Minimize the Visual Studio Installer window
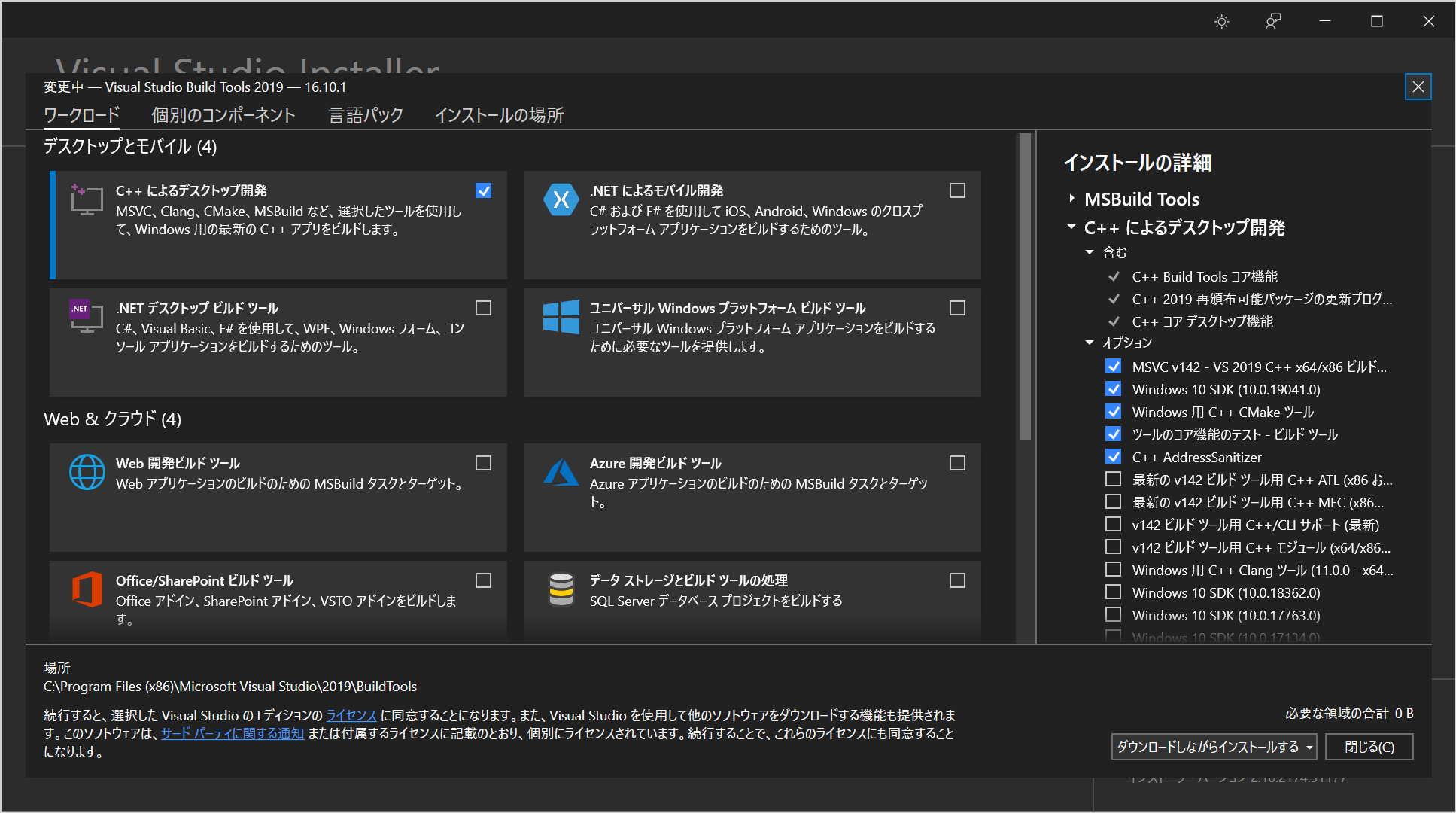The height and width of the screenshot is (813, 1456). click(x=1325, y=21)
